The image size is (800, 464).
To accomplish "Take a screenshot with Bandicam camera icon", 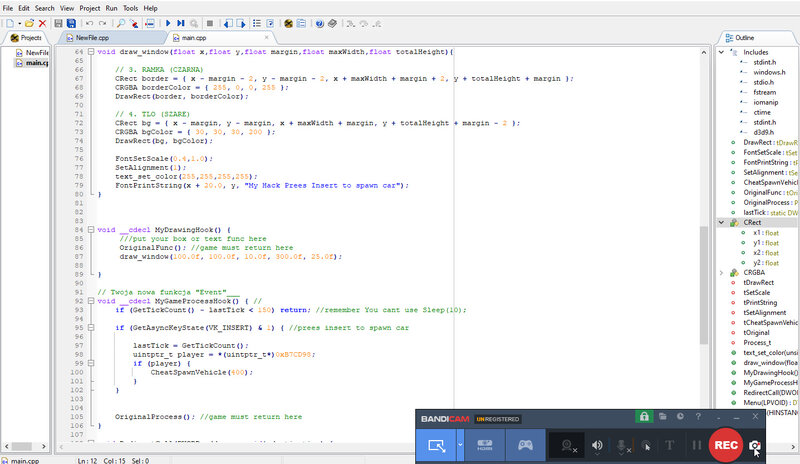I will tap(756, 446).
